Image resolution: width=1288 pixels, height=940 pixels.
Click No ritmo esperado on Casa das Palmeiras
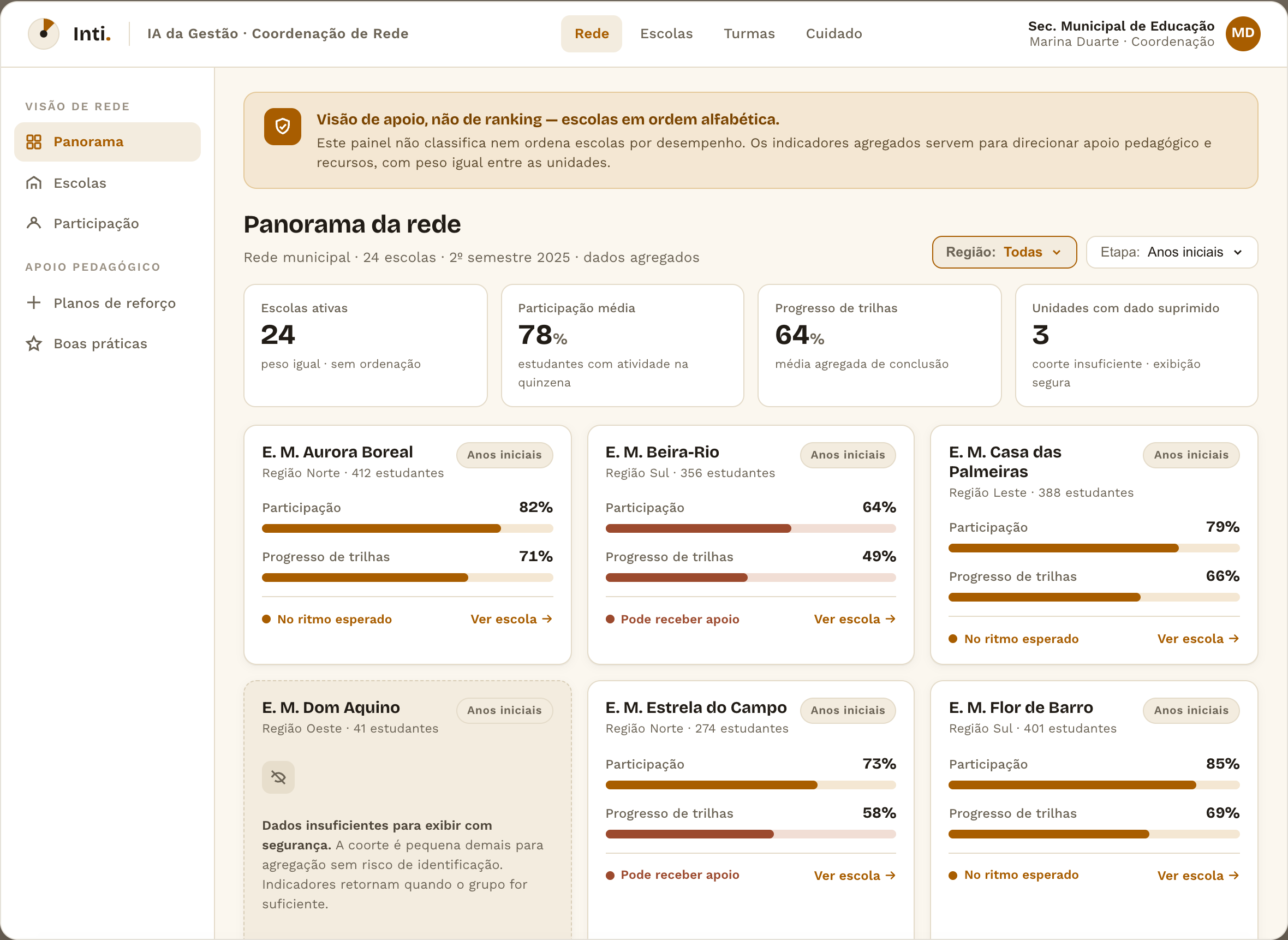coord(1014,639)
